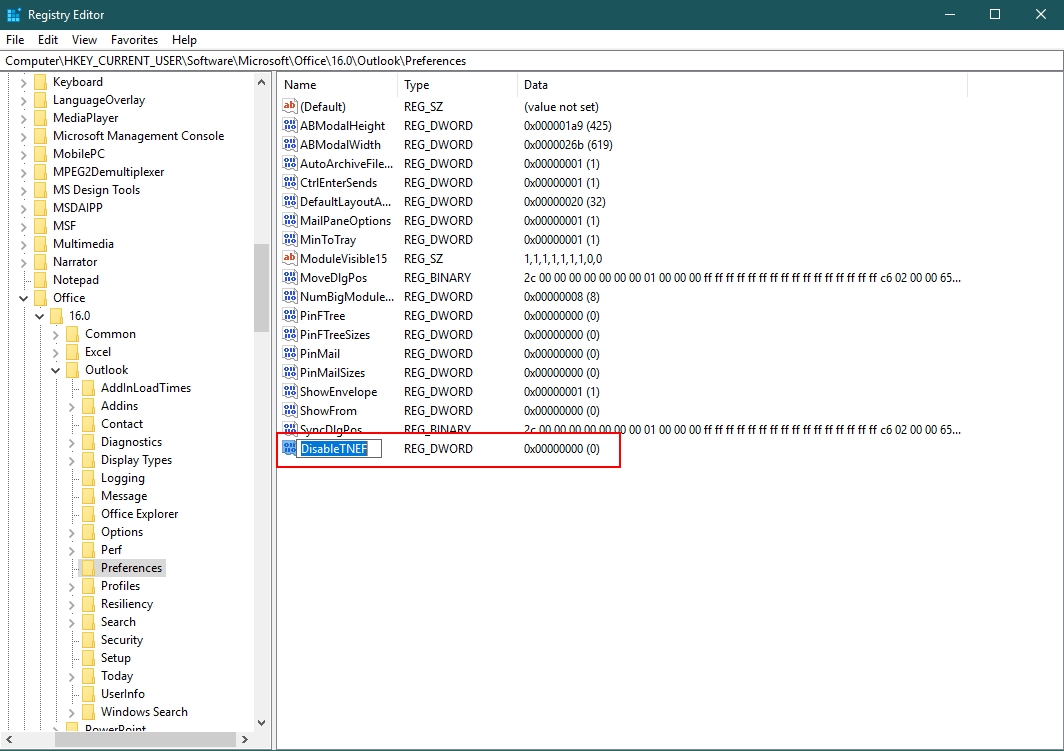Viewport: 1064px width, 751px height.
Task: Collapse the Office tree node
Action: tap(24, 298)
